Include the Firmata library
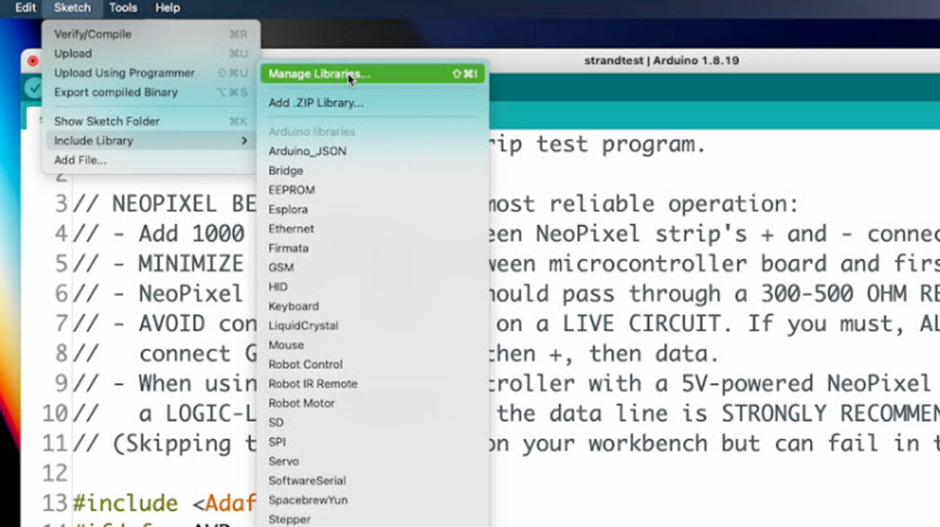The height and width of the screenshot is (527, 940). point(372,248)
